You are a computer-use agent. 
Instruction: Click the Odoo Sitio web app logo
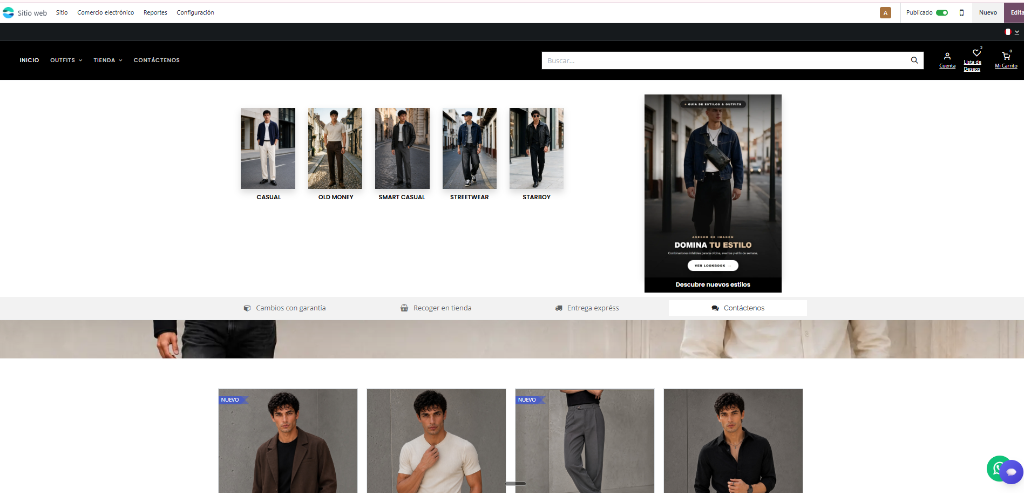point(8,12)
